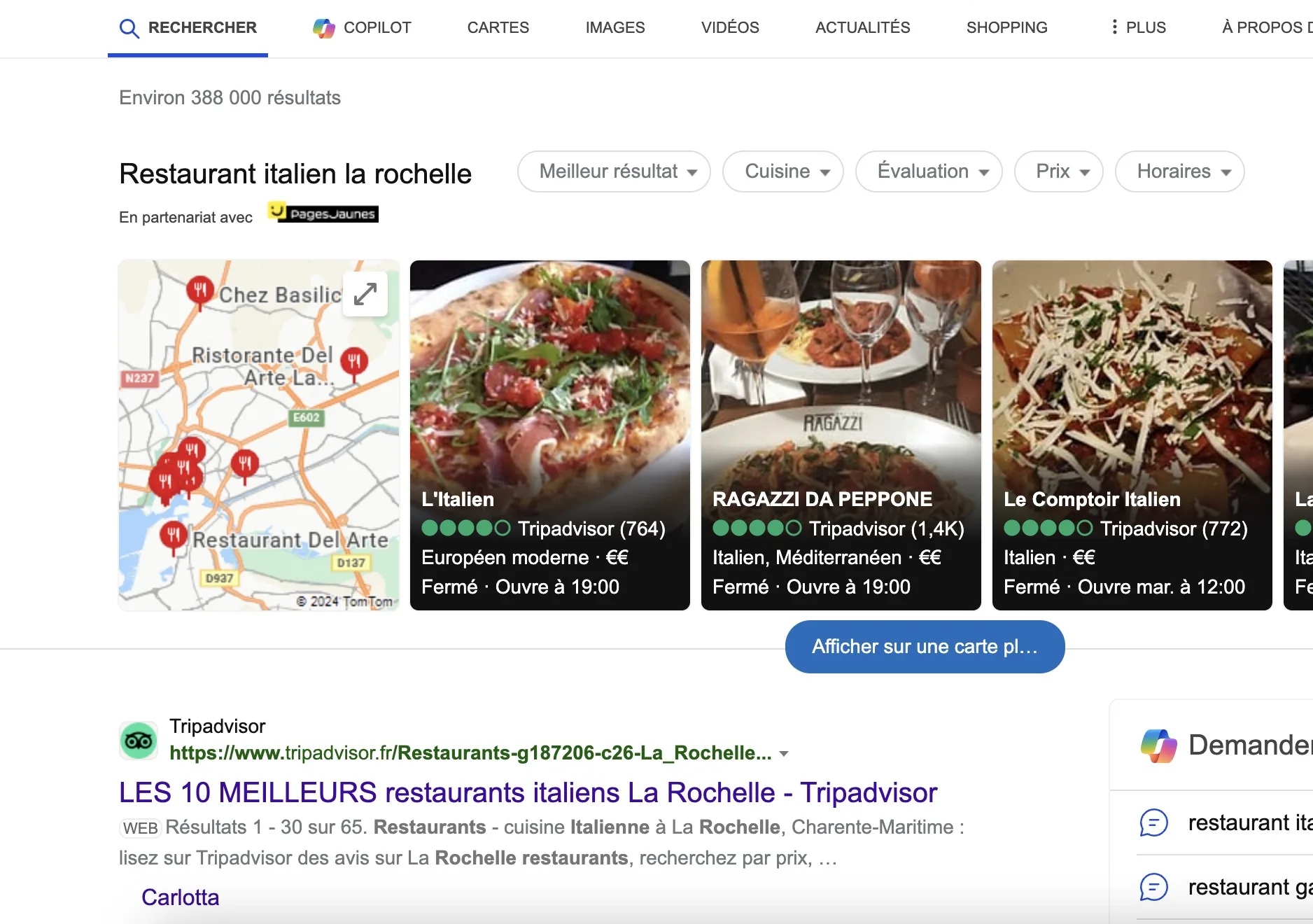Screen dimensions: 1313x924
Task: Select the restaurant ga Copilot suggestion
Action: (1226, 887)
